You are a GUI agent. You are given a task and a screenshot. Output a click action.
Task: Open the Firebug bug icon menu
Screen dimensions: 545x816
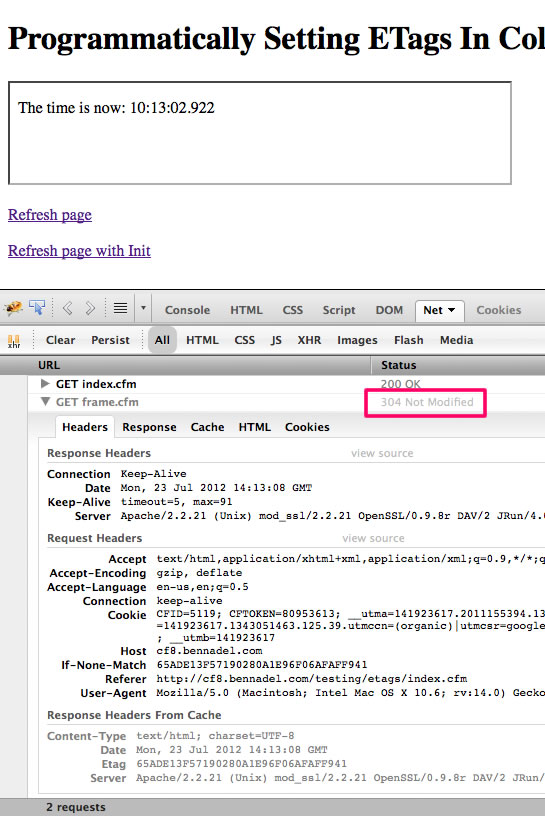pyautogui.click(x=14, y=309)
